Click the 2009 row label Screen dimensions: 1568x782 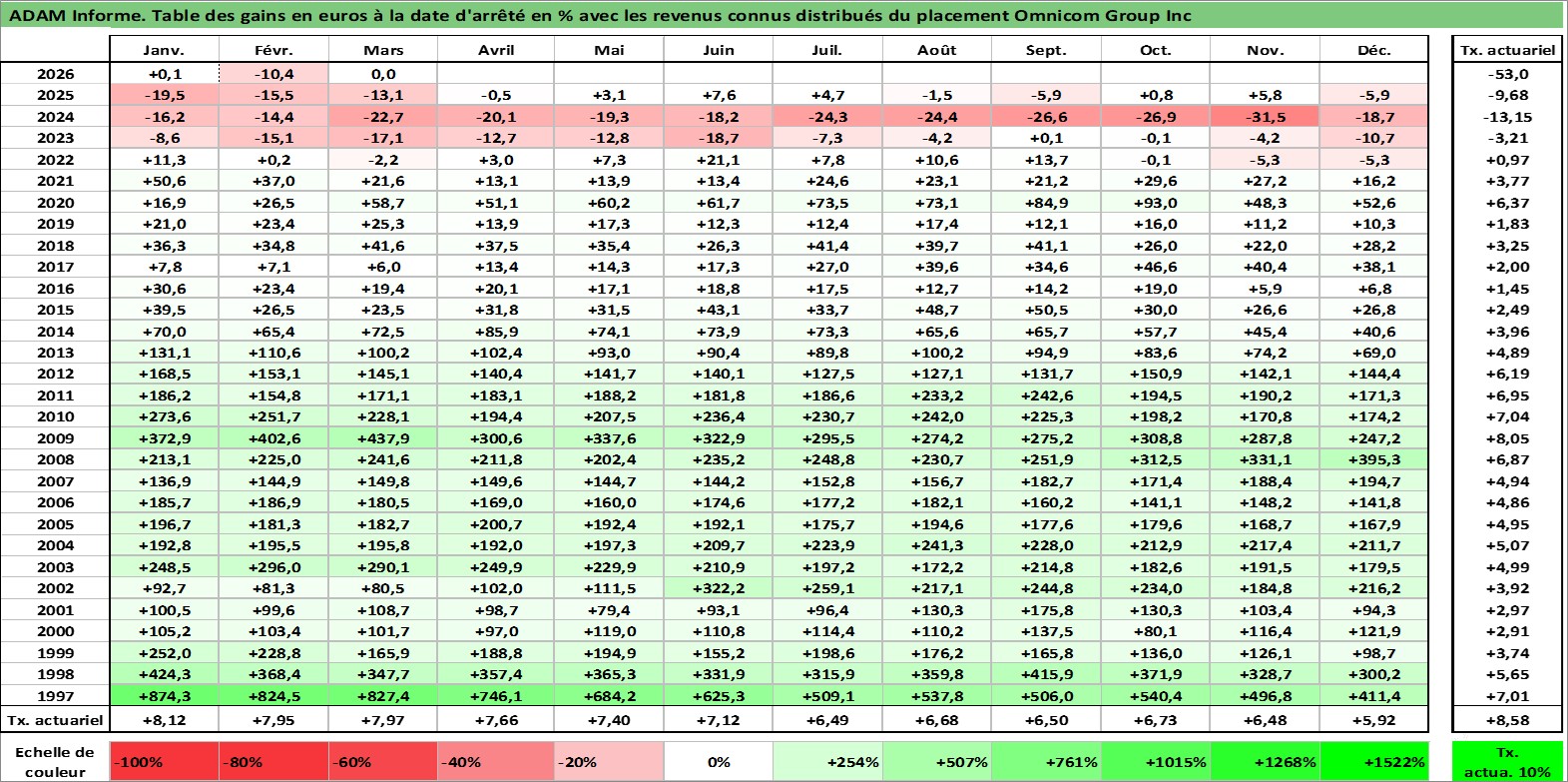point(55,438)
